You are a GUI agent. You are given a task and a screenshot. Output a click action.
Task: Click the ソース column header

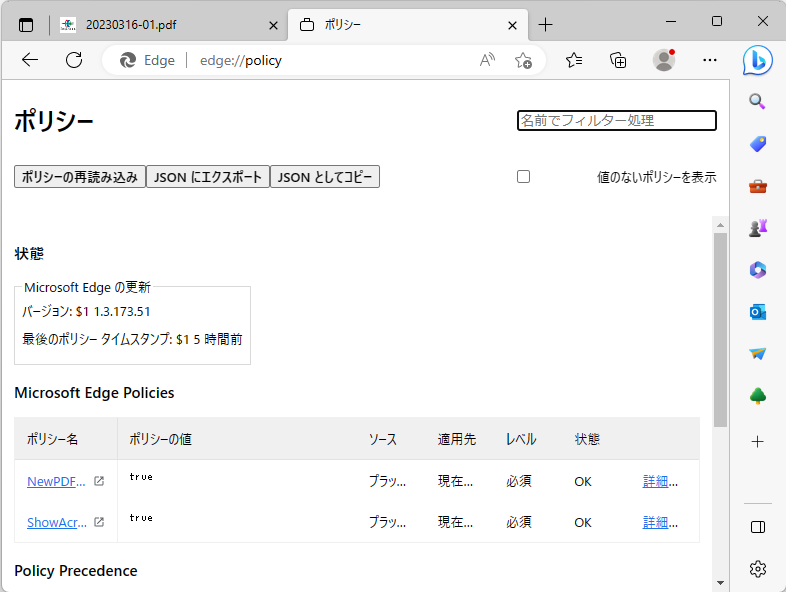(x=383, y=440)
